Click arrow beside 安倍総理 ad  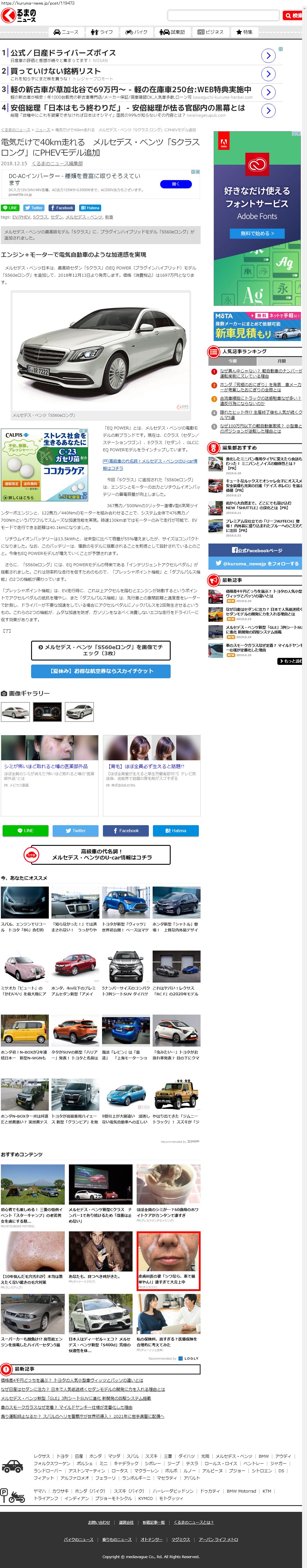[x=268, y=111]
